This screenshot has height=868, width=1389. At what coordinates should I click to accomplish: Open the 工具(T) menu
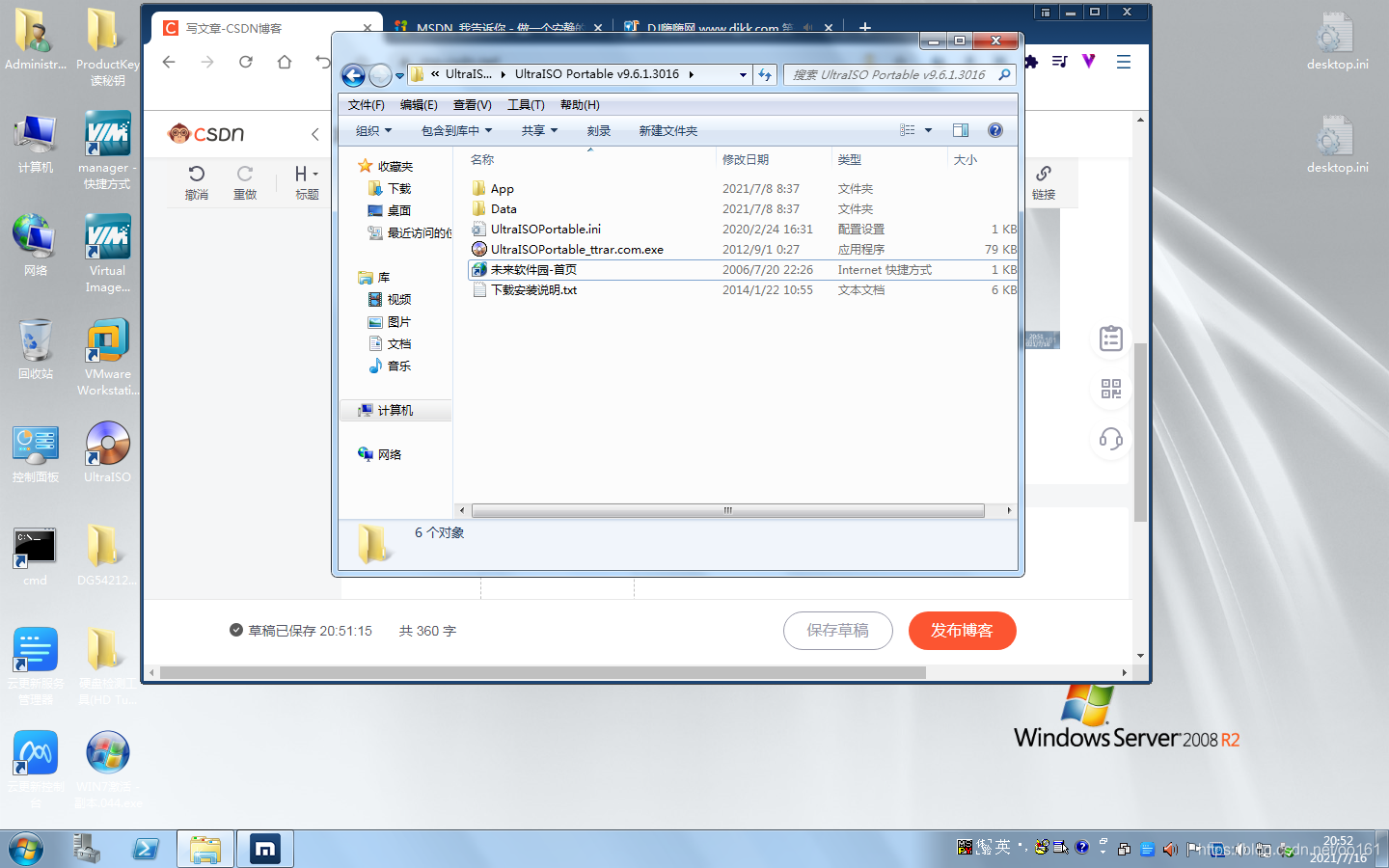526,104
